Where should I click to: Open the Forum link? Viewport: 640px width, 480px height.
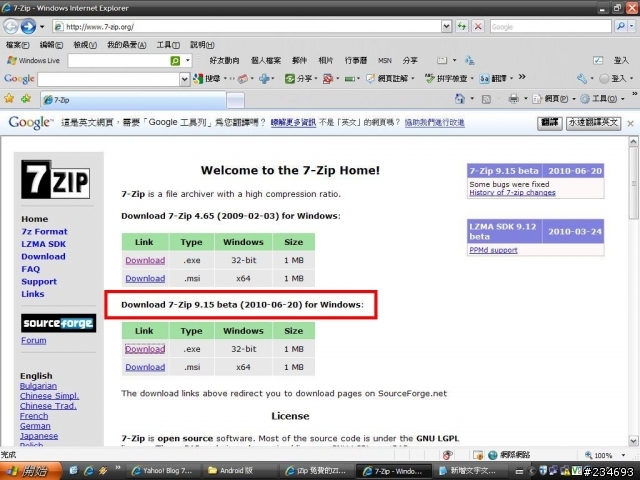coord(33,340)
